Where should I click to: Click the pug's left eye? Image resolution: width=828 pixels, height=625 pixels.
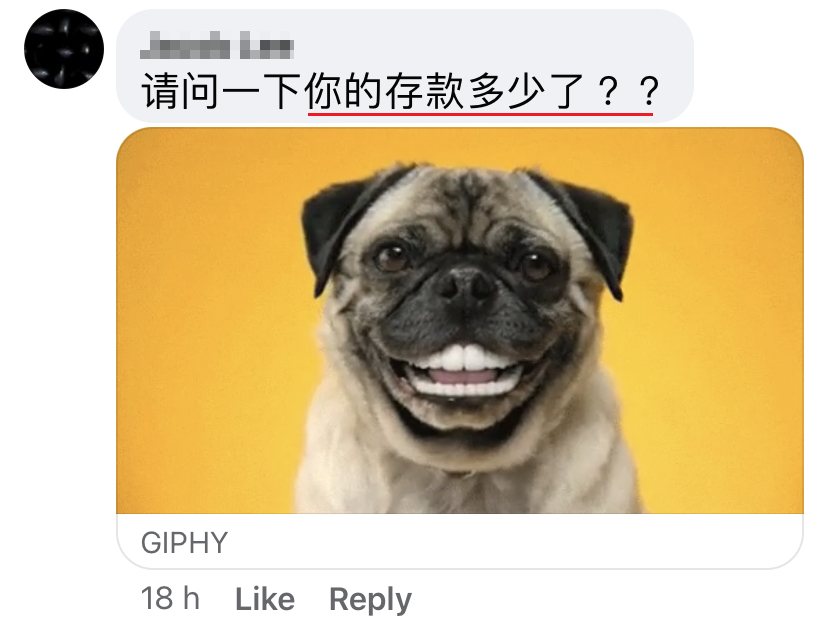point(391,257)
